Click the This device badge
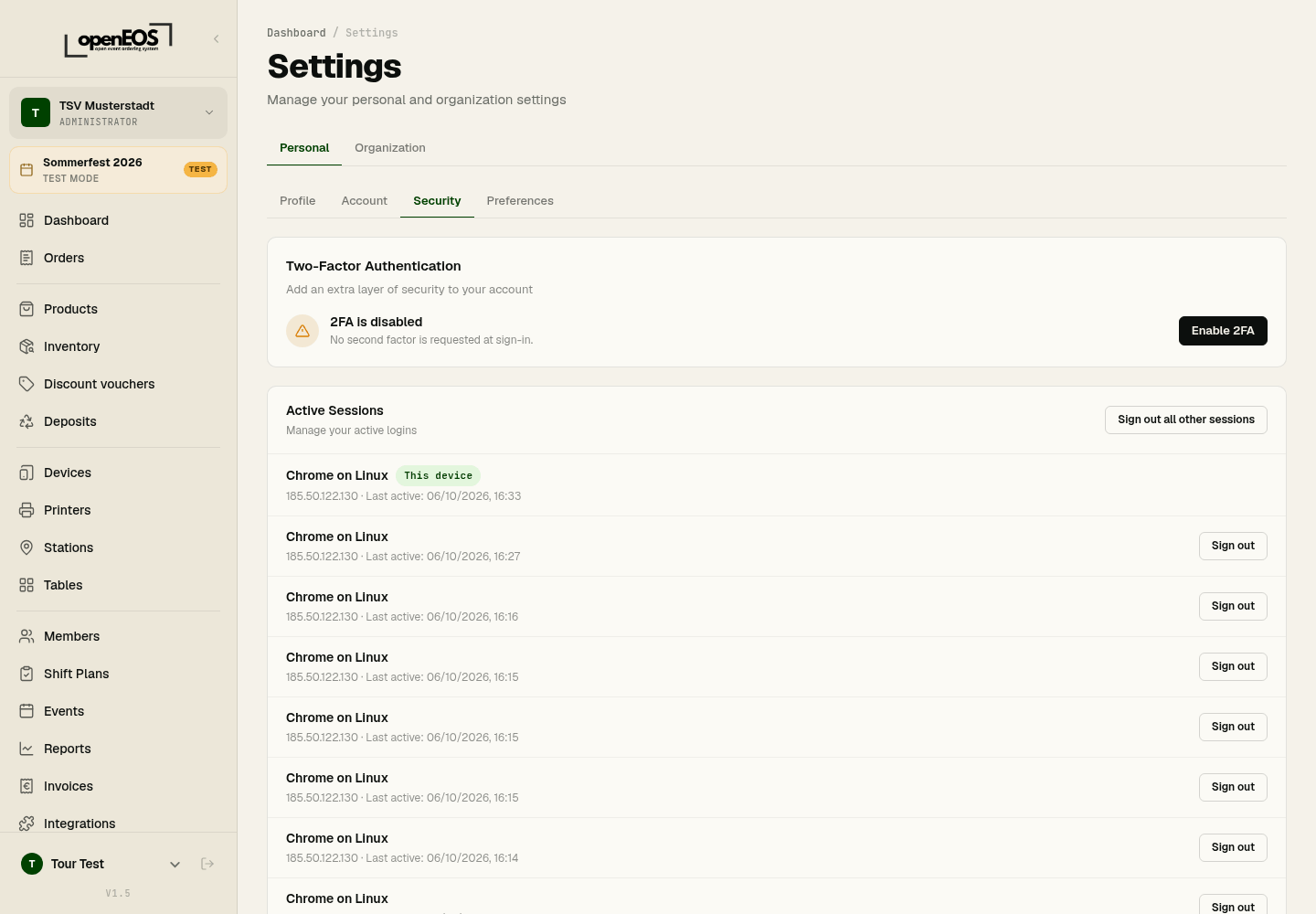The width and height of the screenshot is (1316, 914). tap(439, 475)
